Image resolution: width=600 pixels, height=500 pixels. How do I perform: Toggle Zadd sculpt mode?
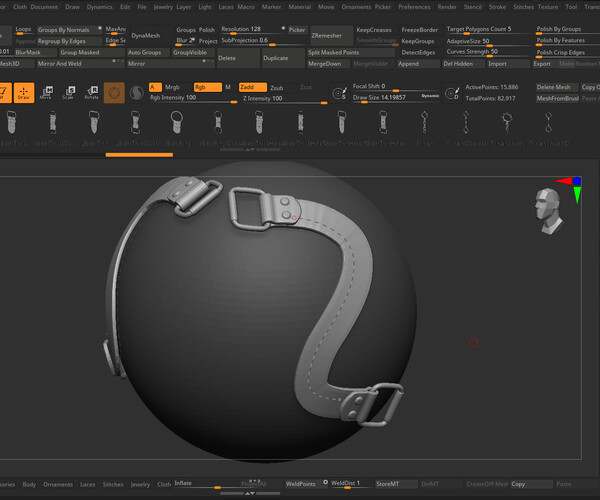(x=253, y=87)
